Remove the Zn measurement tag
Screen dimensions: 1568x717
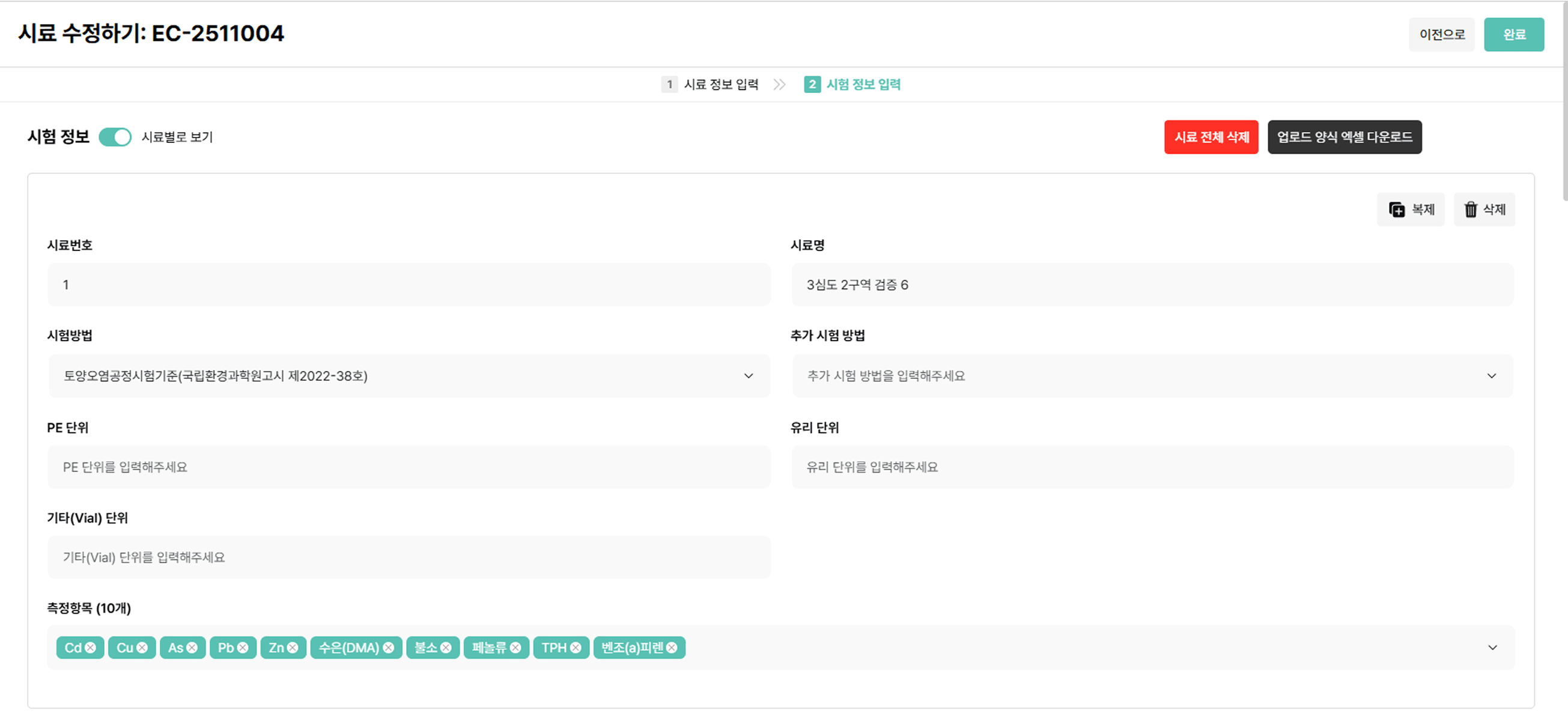pos(292,647)
